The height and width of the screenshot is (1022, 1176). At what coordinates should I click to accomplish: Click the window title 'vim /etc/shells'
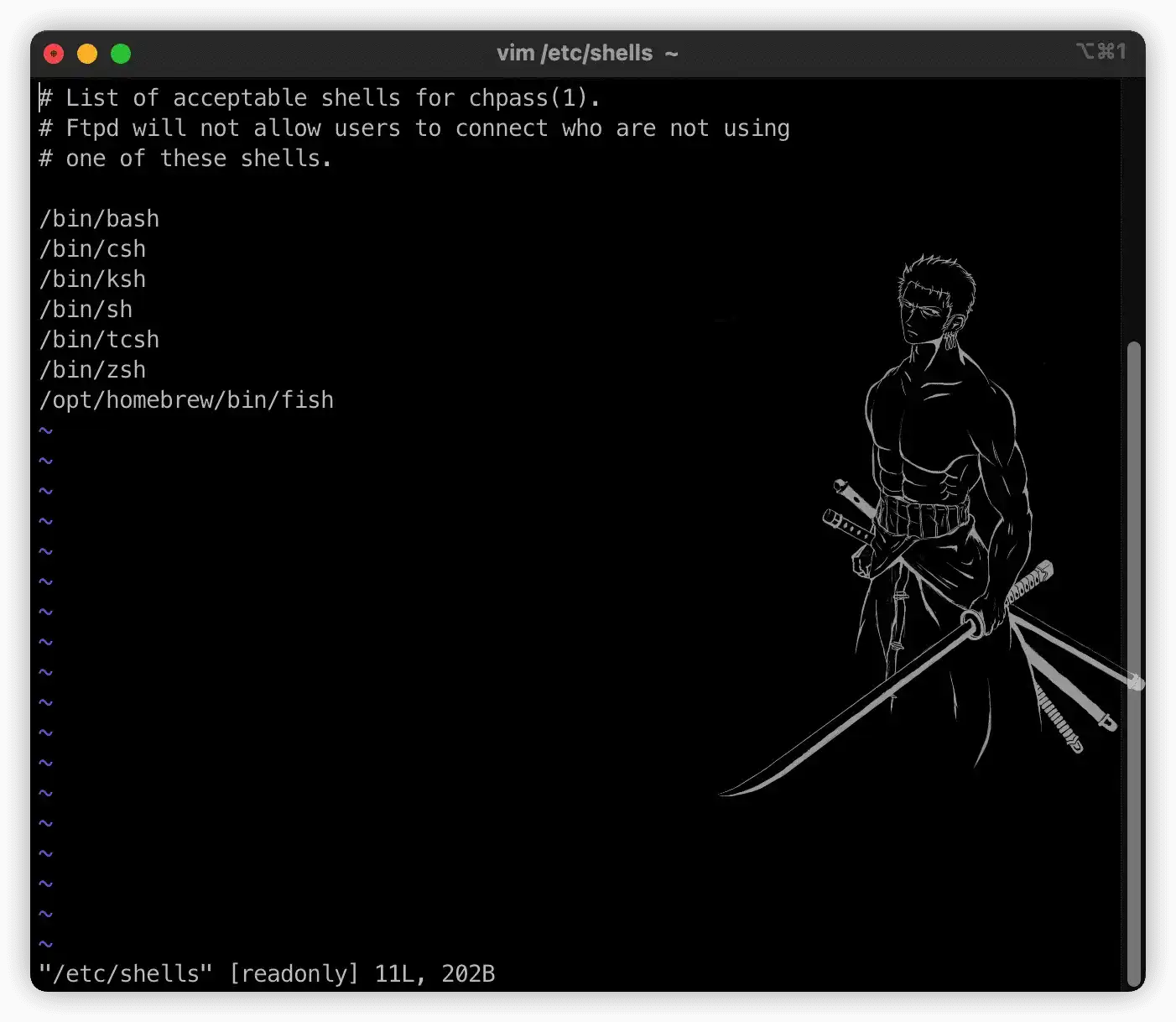(575, 53)
